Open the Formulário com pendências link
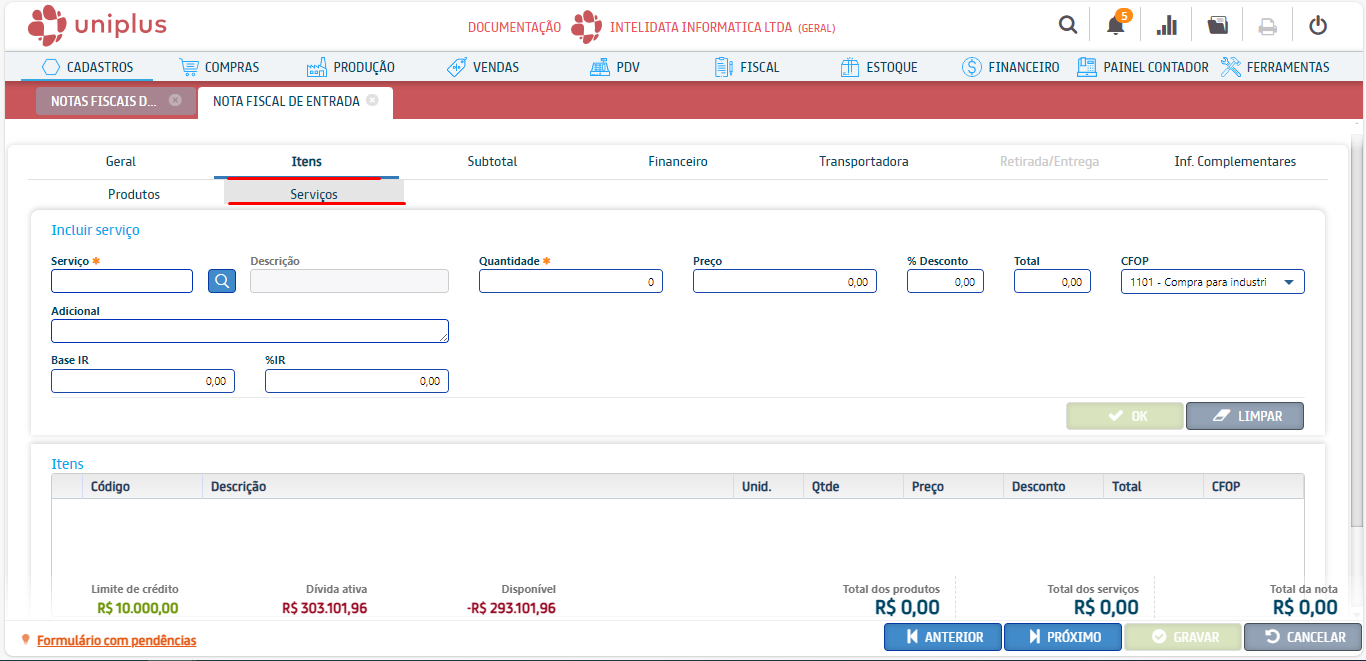The image size is (1366, 661). pos(116,640)
